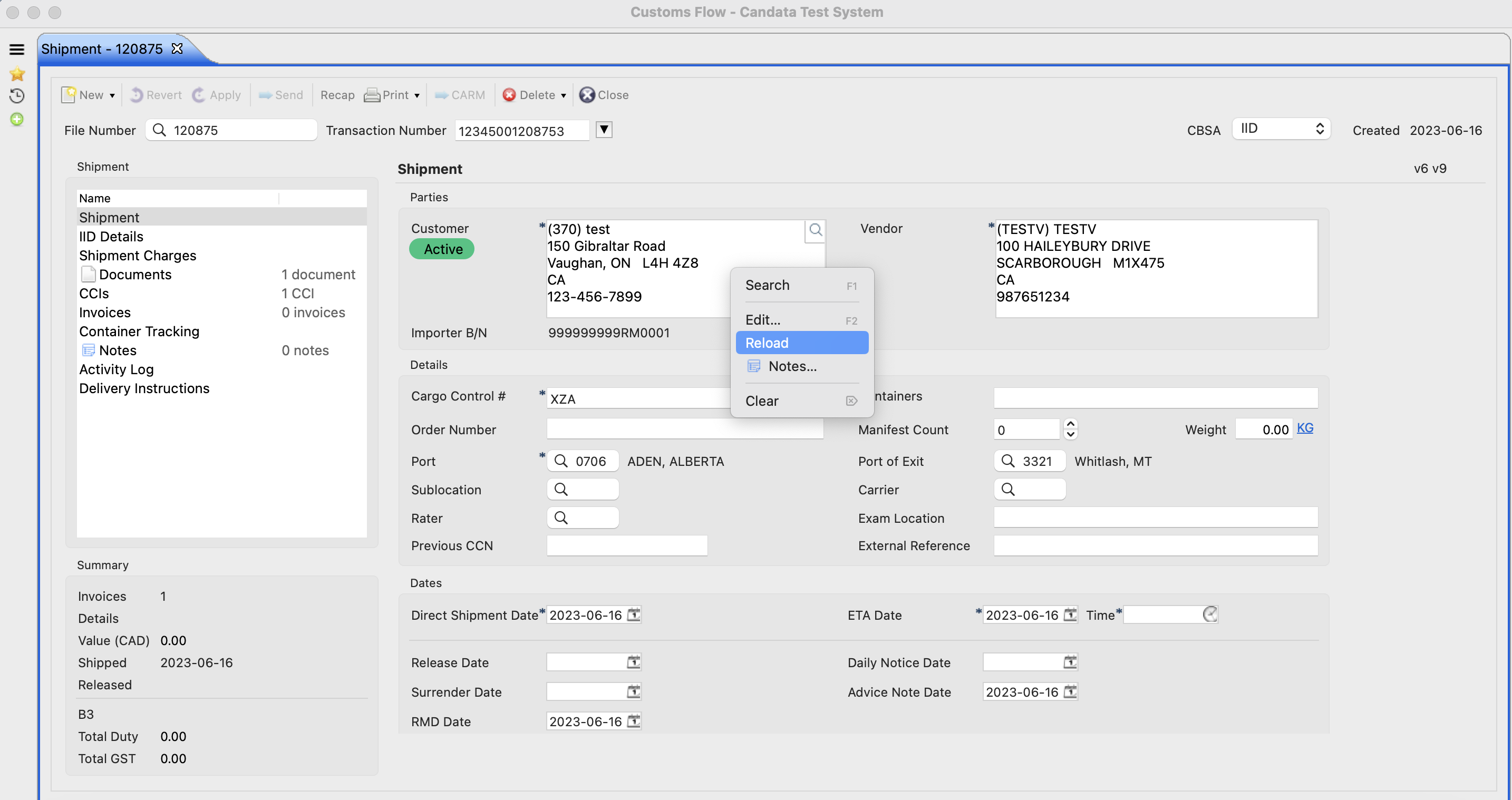Close the Shipment - 120875 tab
Screen dimensions: 1512x800
pyautogui.click(x=177, y=48)
